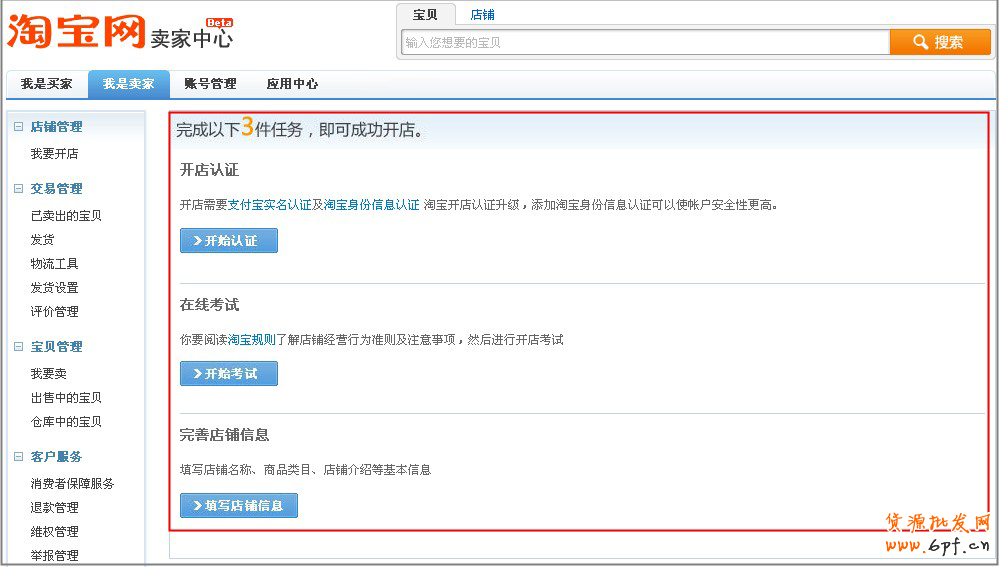Click the search input field

tap(645, 42)
